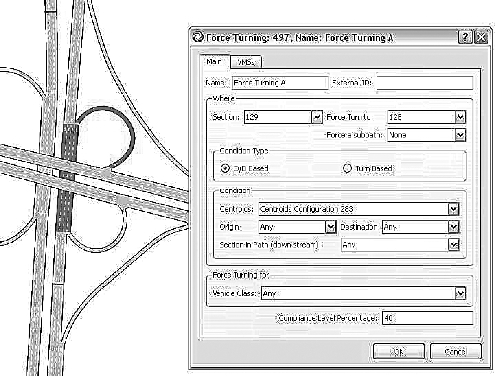Click the Force Turning dialog title icon
The image size is (497, 376).
tap(198, 37)
